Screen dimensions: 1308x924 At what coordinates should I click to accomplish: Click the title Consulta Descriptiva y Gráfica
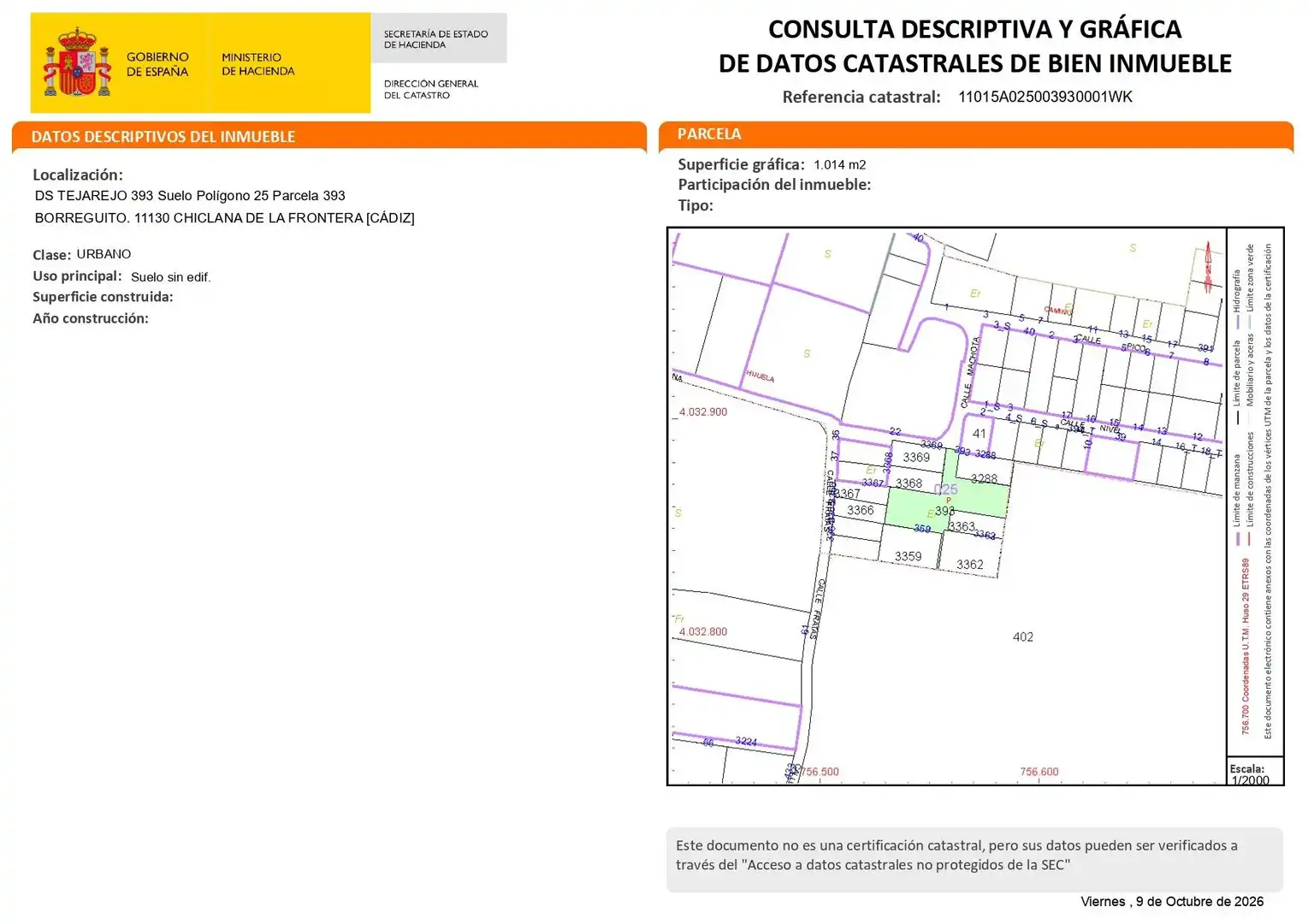tap(974, 46)
